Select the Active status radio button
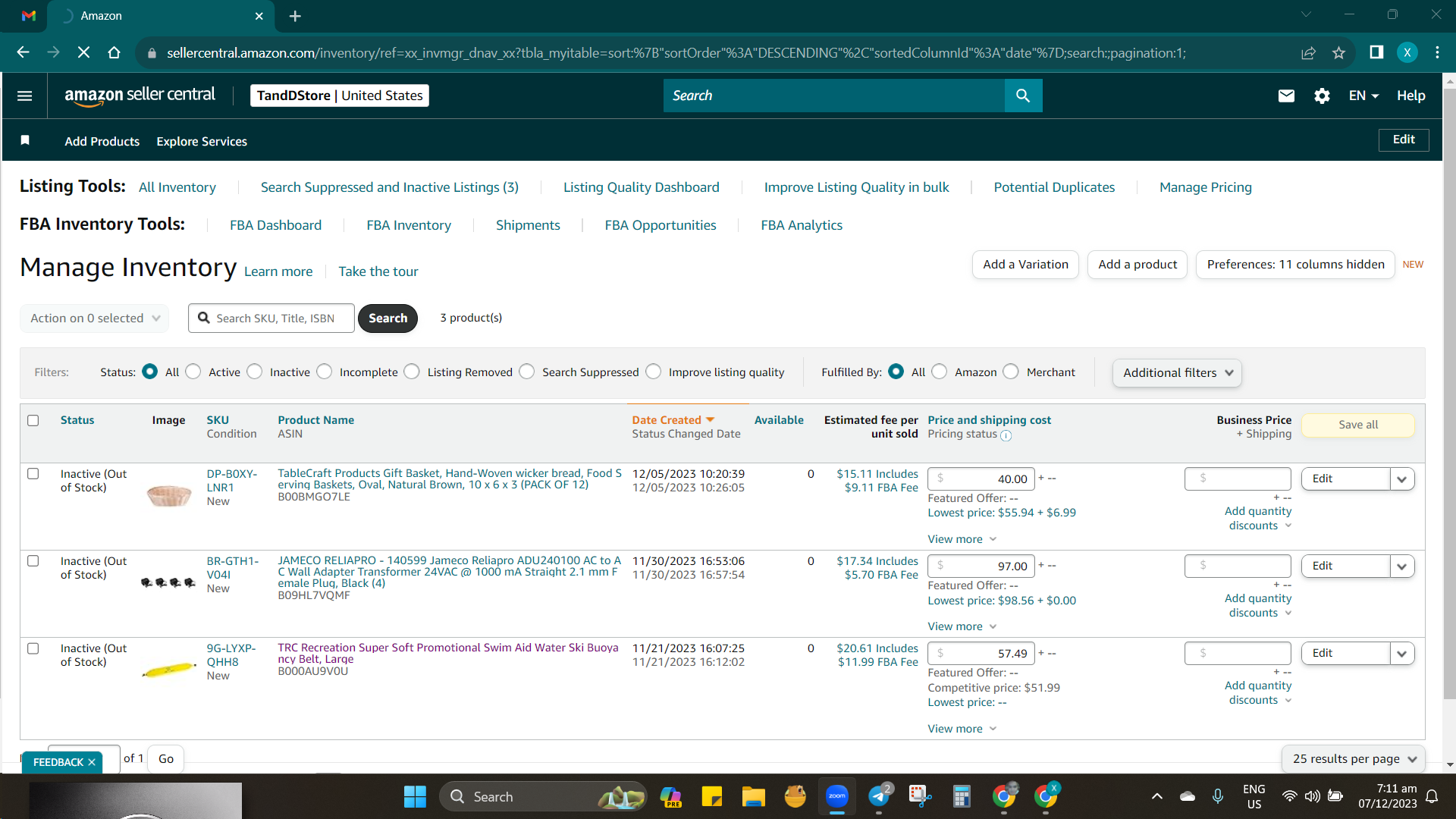The width and height of the screenshot is (1456, 819). tap(193, 372)
